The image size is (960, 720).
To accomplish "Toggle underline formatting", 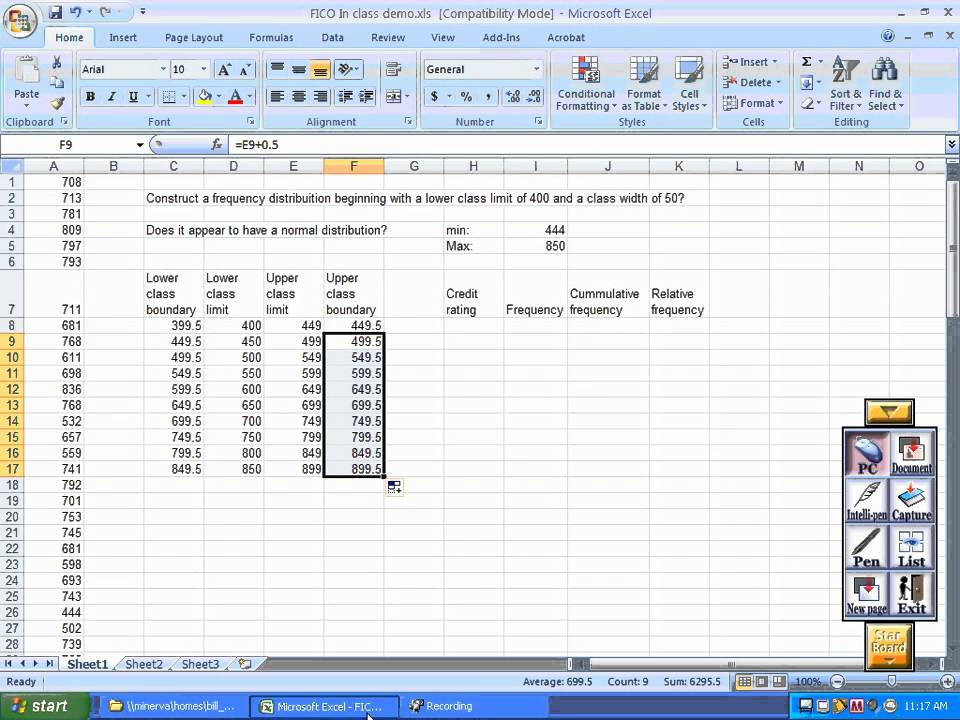I will 132,97.
